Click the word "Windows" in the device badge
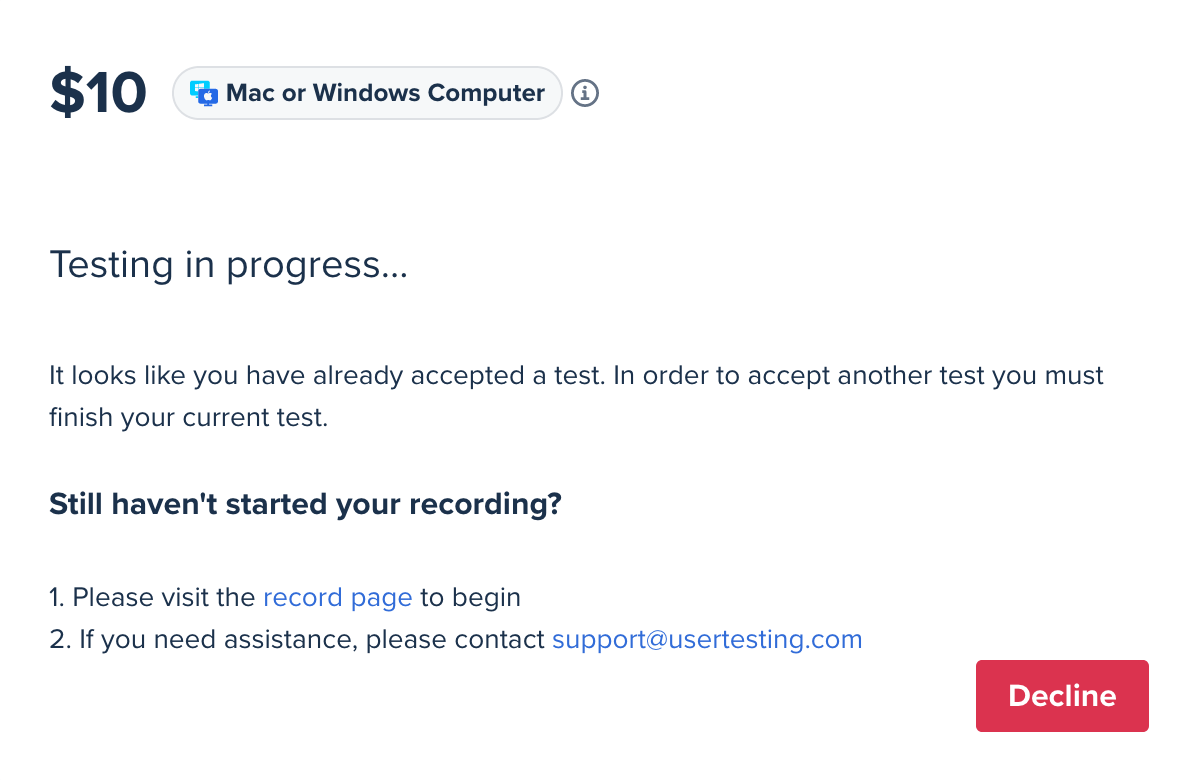The width and height of the screenshot is (1194, 780). point(366,93)
